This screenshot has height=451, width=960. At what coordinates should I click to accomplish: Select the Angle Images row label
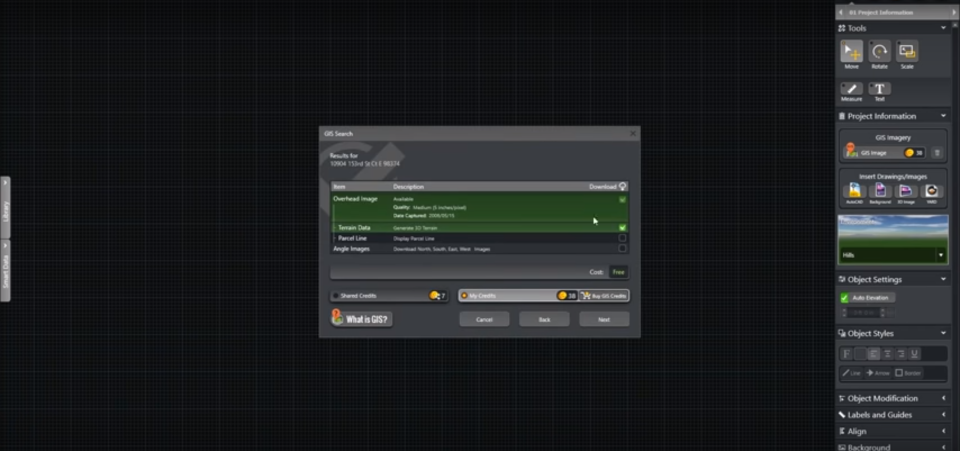(351, 249)
